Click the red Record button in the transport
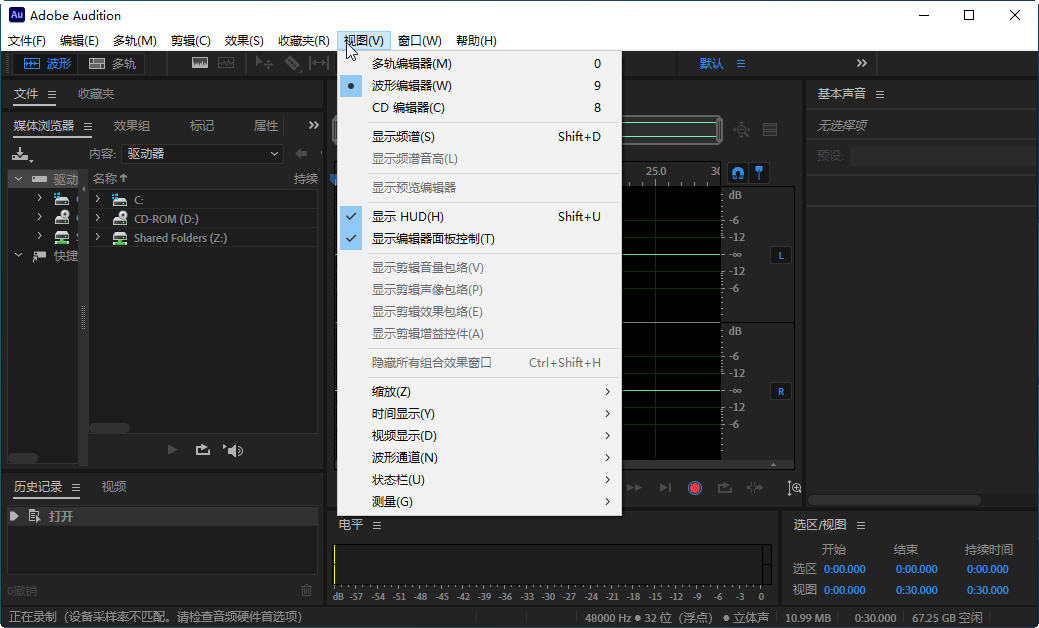The image size is (1039, 628). coord(695,488)
